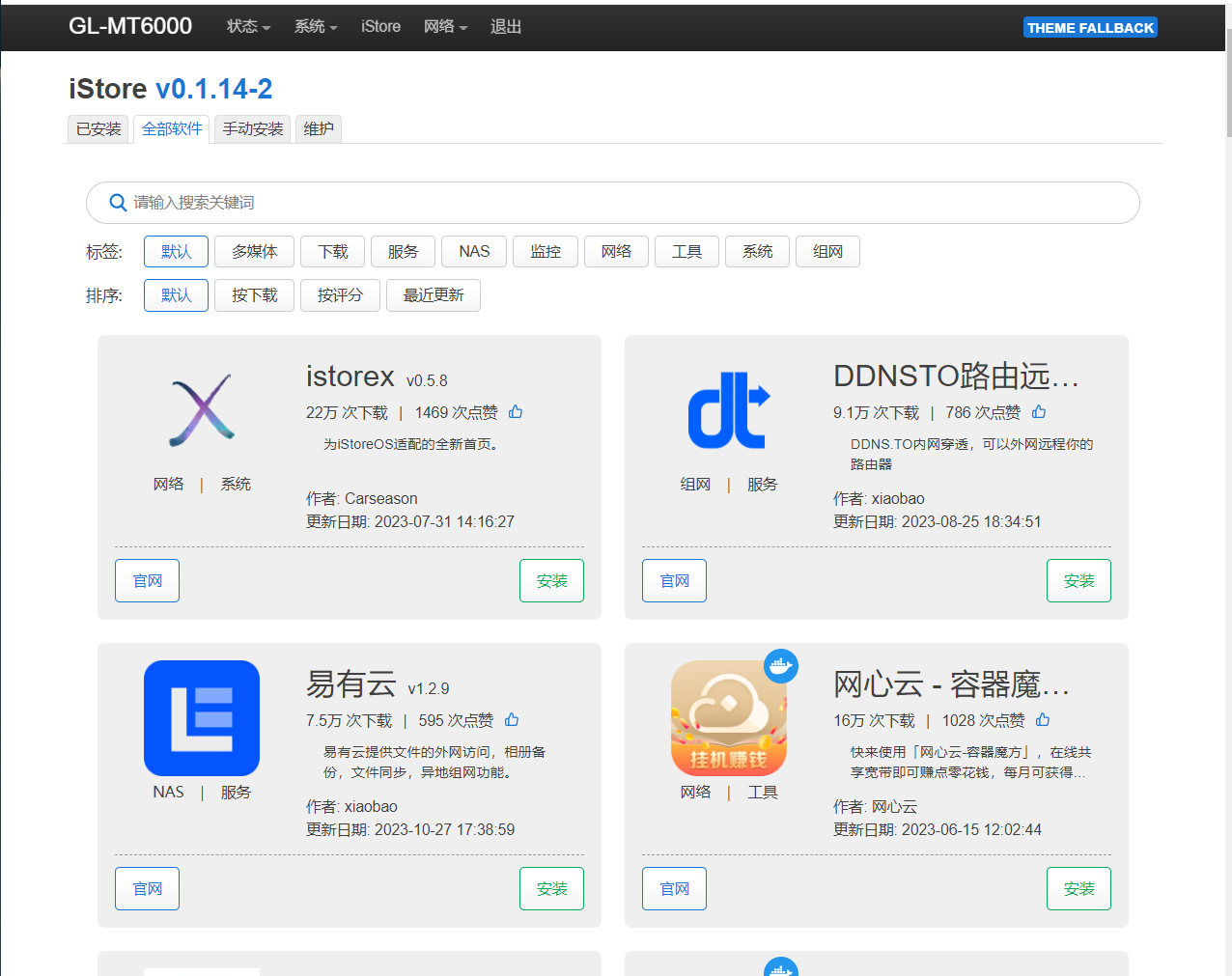Image resolution: width=1232 pixels, height=976 pixels.
Task: Click the DDNSTO blue dt logo
Action: pos(729,410)
